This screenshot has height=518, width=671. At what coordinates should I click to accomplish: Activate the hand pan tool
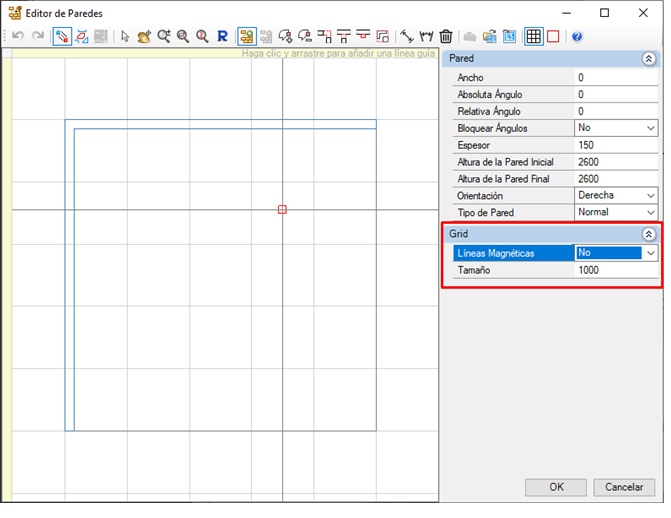pyautogui.click(x=144, y=36)
